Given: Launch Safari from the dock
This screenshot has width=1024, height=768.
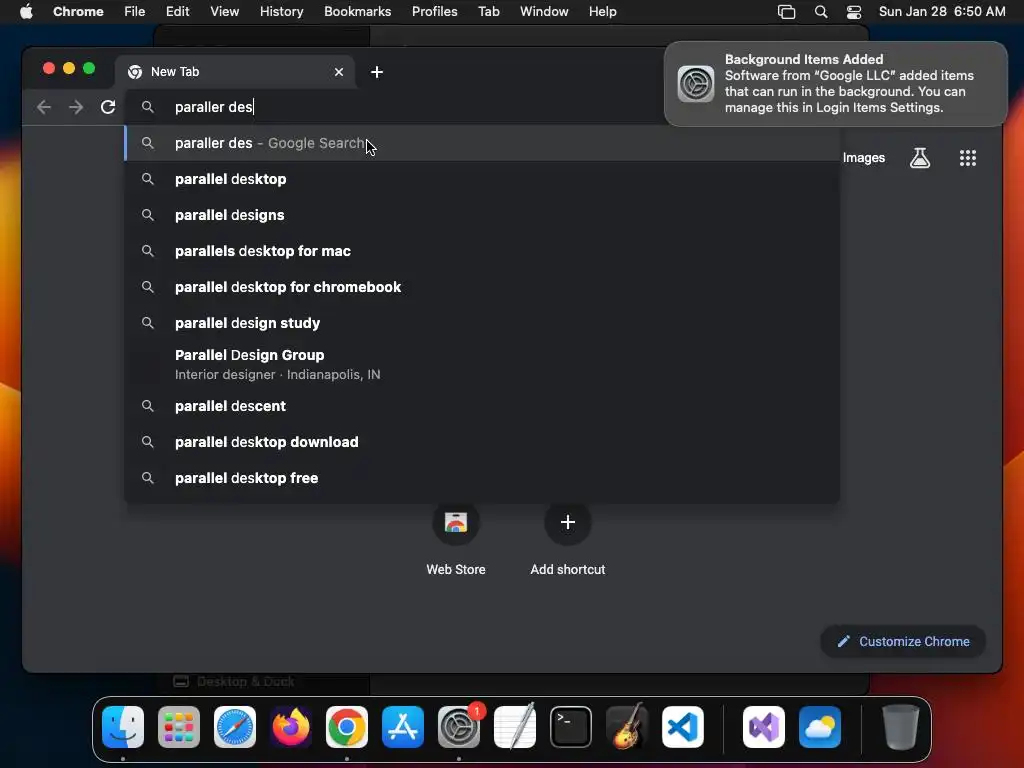Looking at the screenshot, I should pos(235,727).
